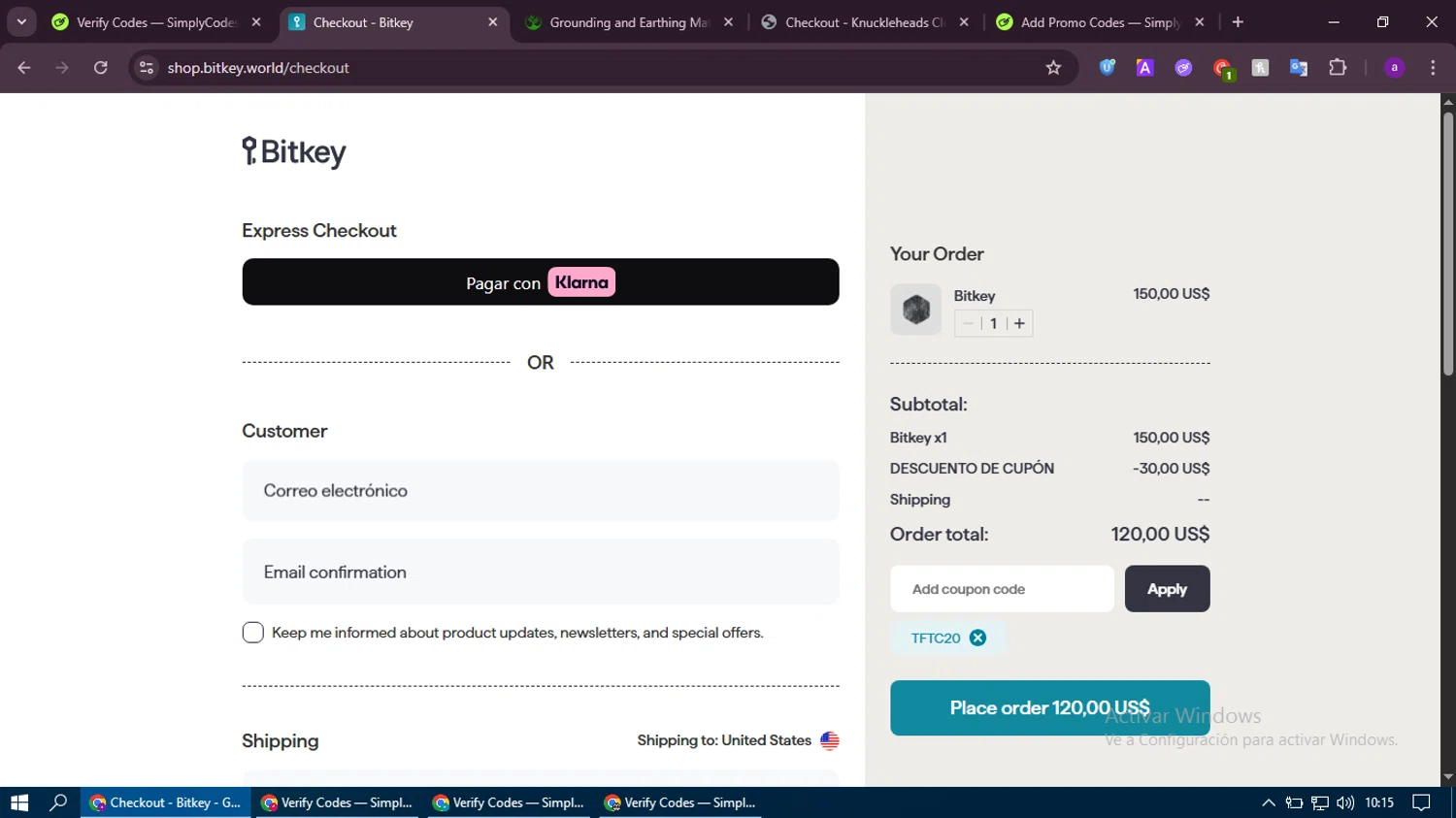The image size is (1456, 818).
Task: Click the scrollbar down arrow
Action: click(1448, 777)
